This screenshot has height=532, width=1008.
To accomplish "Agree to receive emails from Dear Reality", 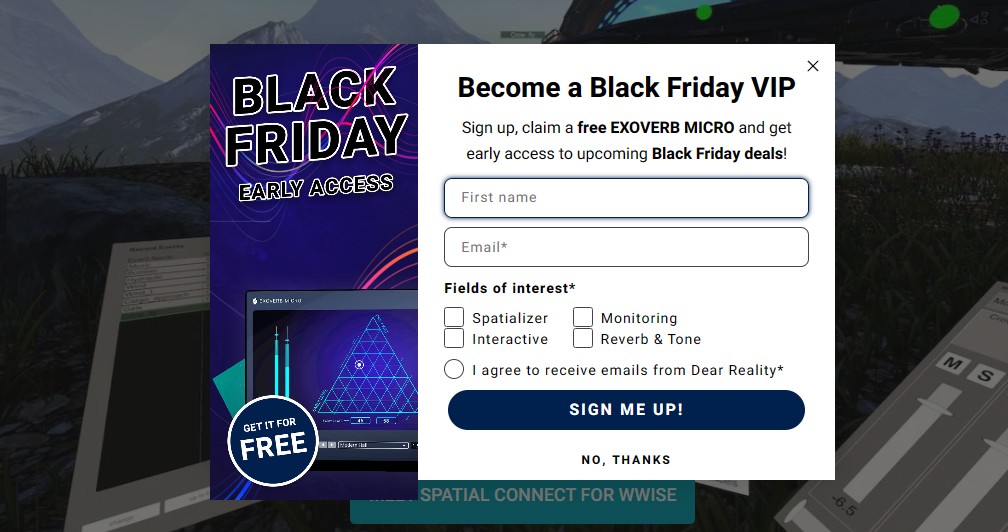I will pos(454,369).
